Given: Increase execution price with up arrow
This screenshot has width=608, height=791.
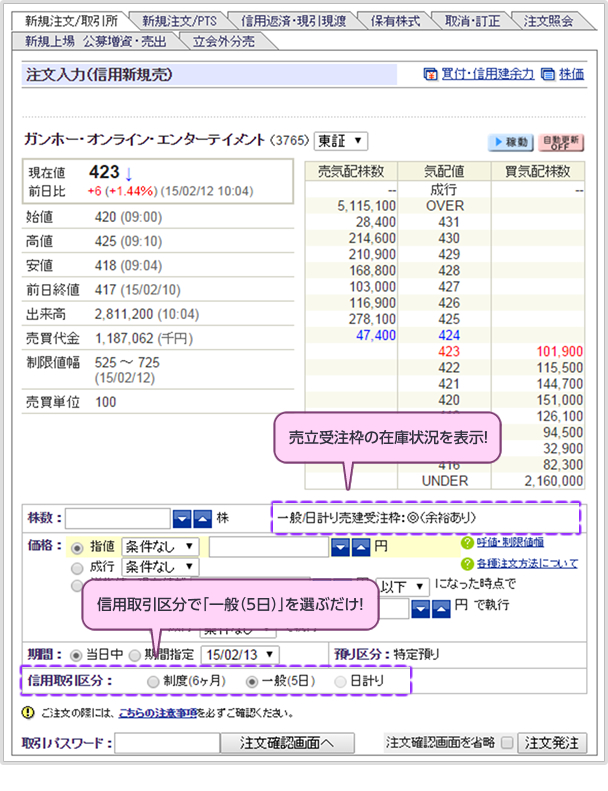Looking at the screenshot, I should pyautogui.click(x=441, y=609).
